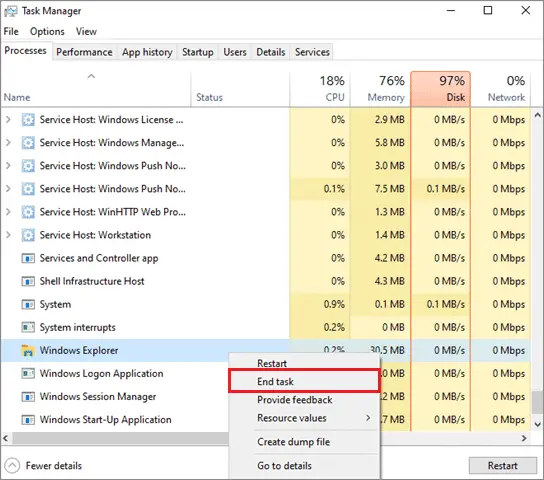Click the Service Host: Windows Manage gear icon
Screen dimensions: 544x480
click(28, 143)
